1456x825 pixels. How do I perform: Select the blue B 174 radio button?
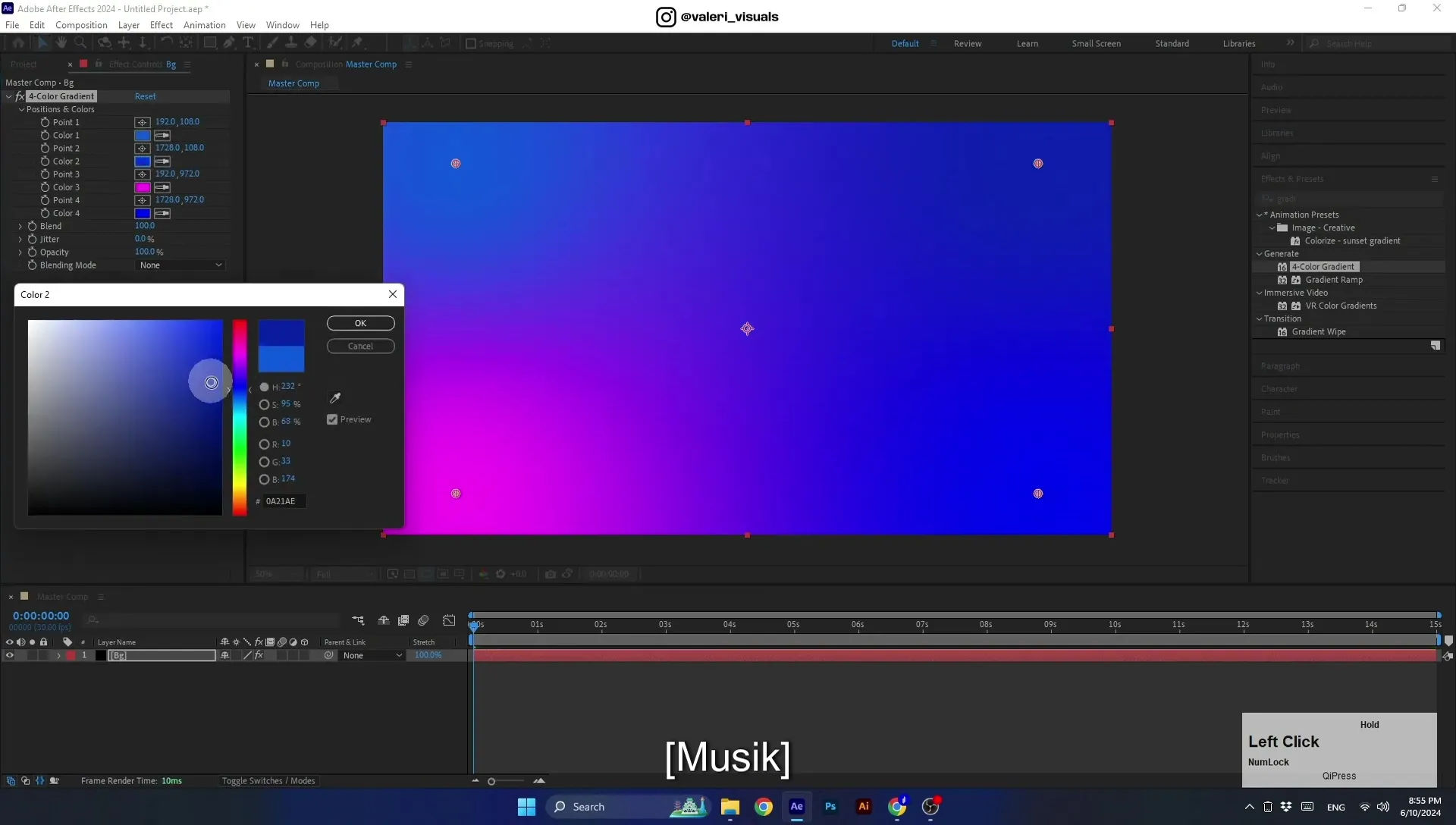[264, 479]
